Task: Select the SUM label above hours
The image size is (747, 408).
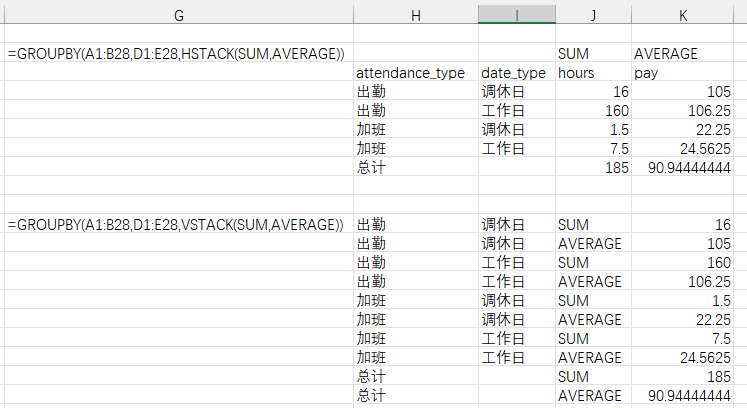Action: tap(593, 53)
